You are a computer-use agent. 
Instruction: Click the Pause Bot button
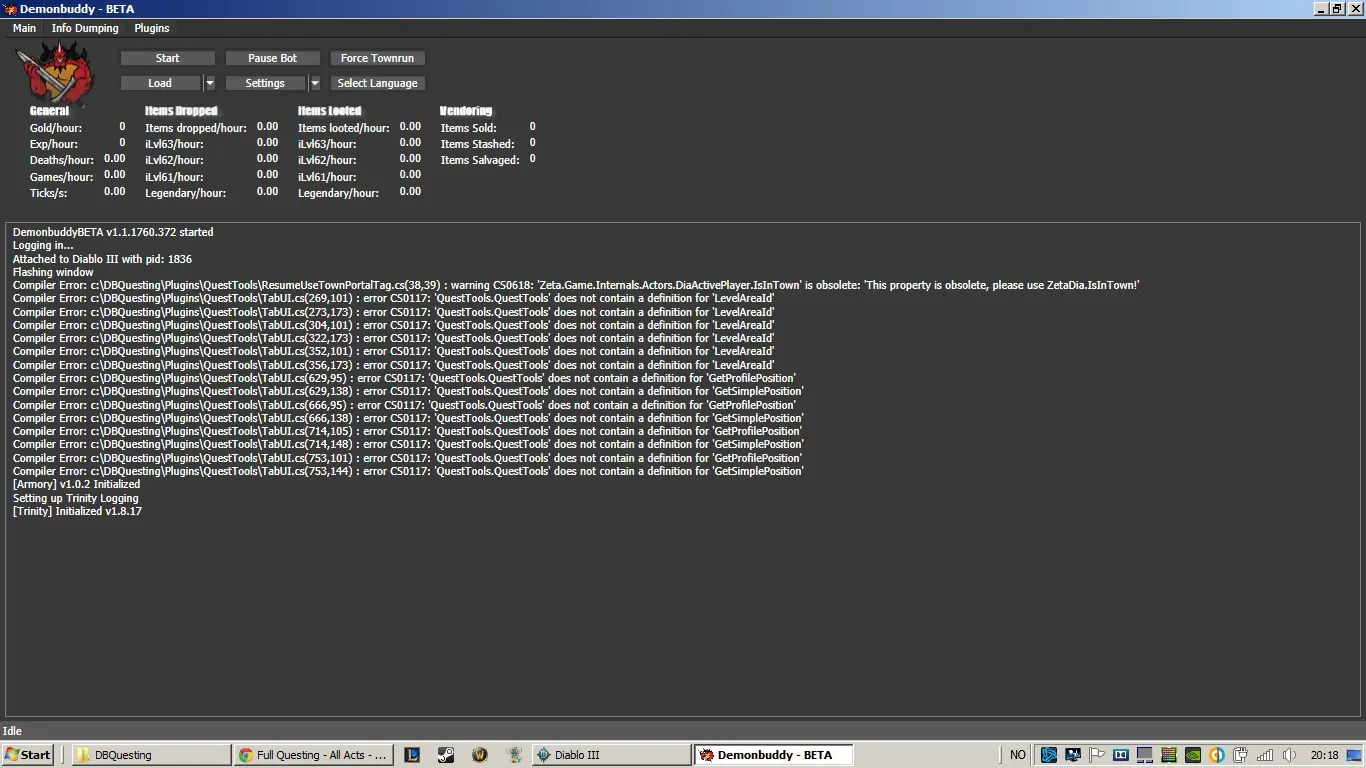[x=272, y=58]
